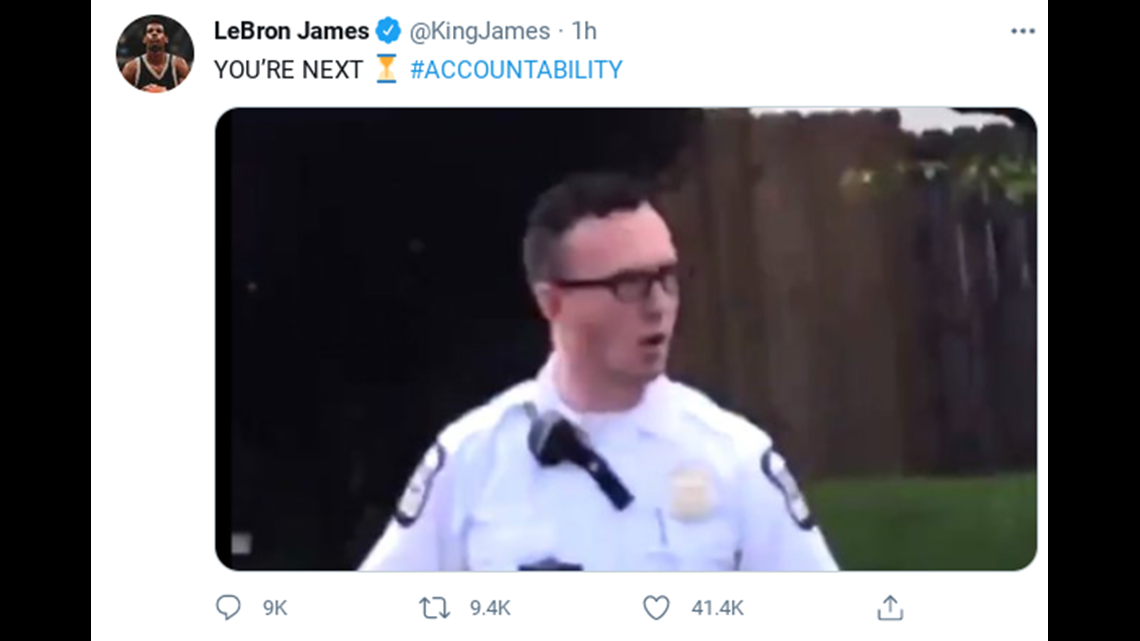This screenshot has width=1140, height=641.
Task: Click the 9K reply count
Action: click(275, 608)
